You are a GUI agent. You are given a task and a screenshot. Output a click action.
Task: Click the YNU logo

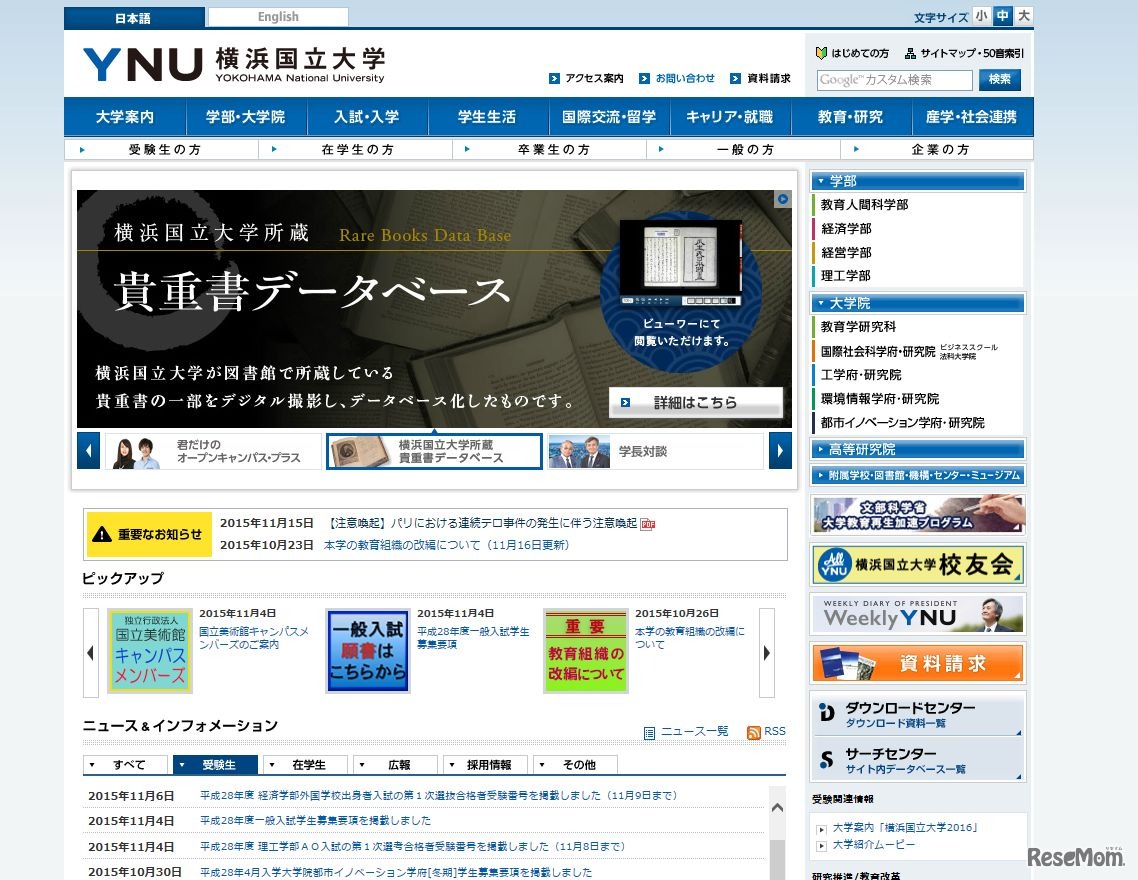234,65
